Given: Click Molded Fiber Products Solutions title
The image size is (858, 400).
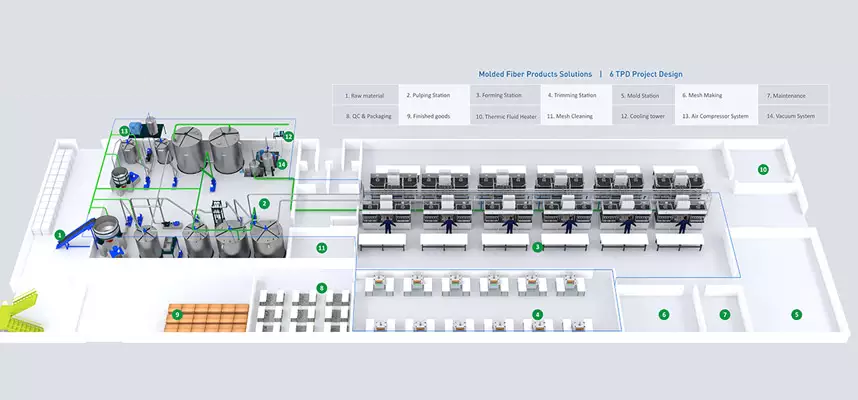Looking at the screenshot, I should pos(535,74).
